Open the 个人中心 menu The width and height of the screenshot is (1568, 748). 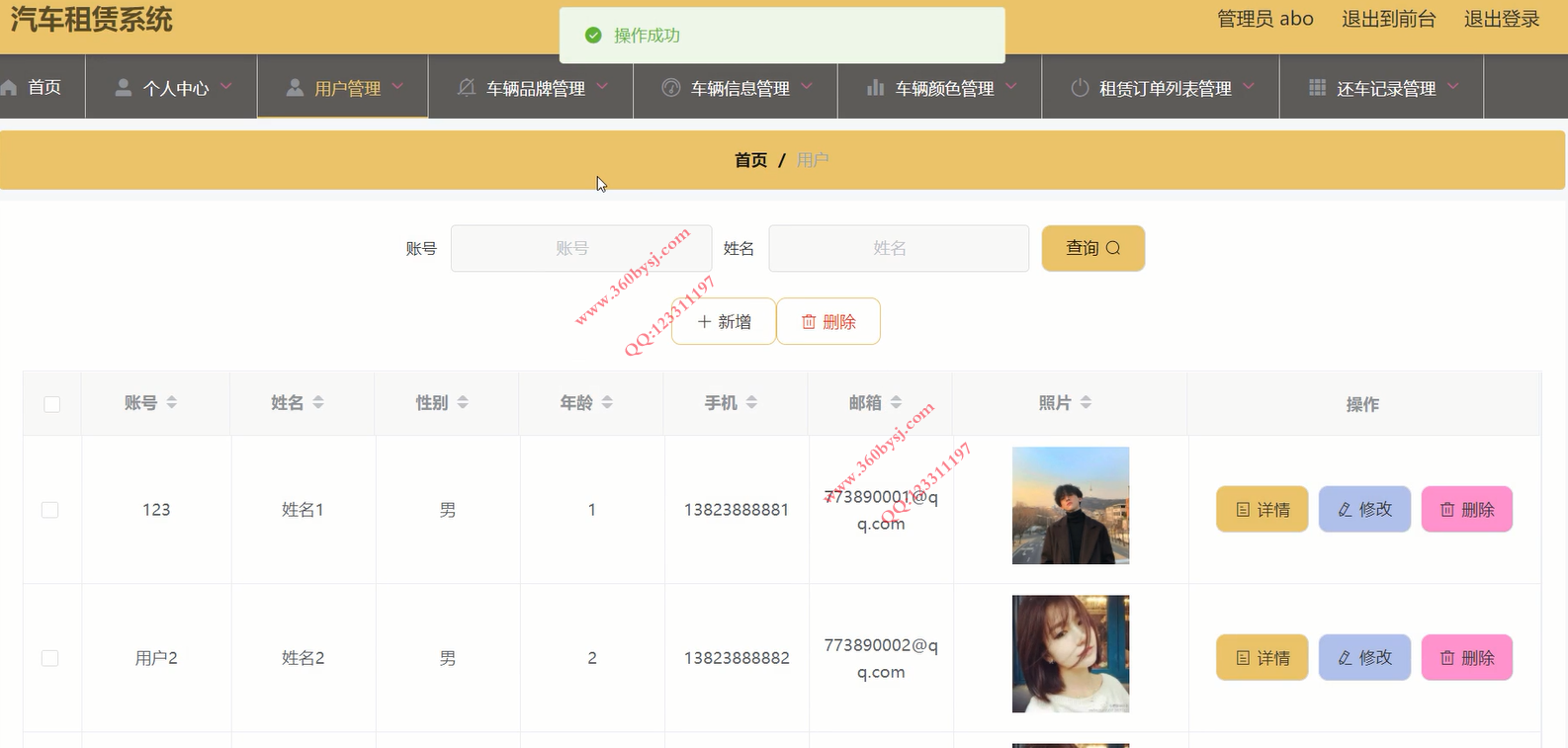click(x=171, y=87)
